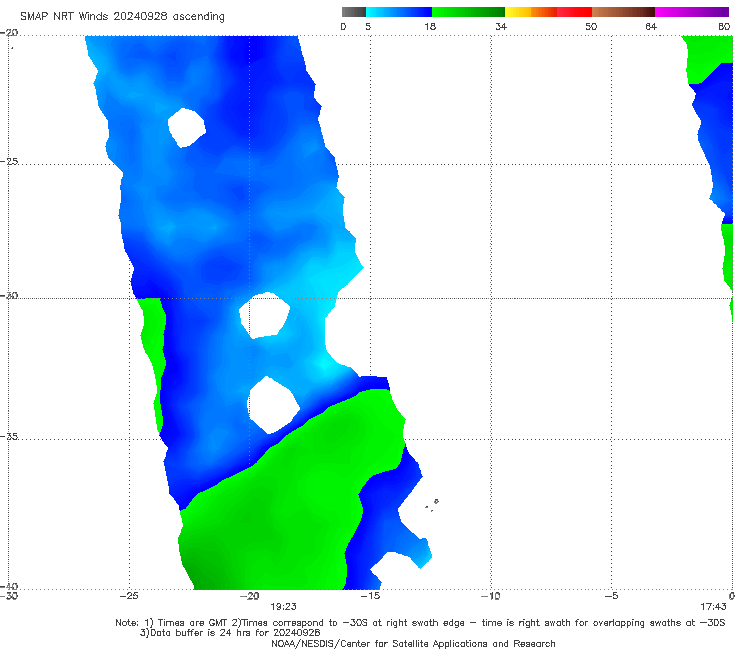Click the '-10' longitude label on bottom axis

click(490, 596)
